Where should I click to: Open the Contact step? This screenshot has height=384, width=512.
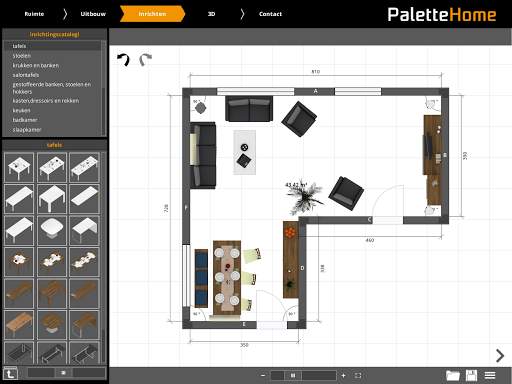click(270, 14)
